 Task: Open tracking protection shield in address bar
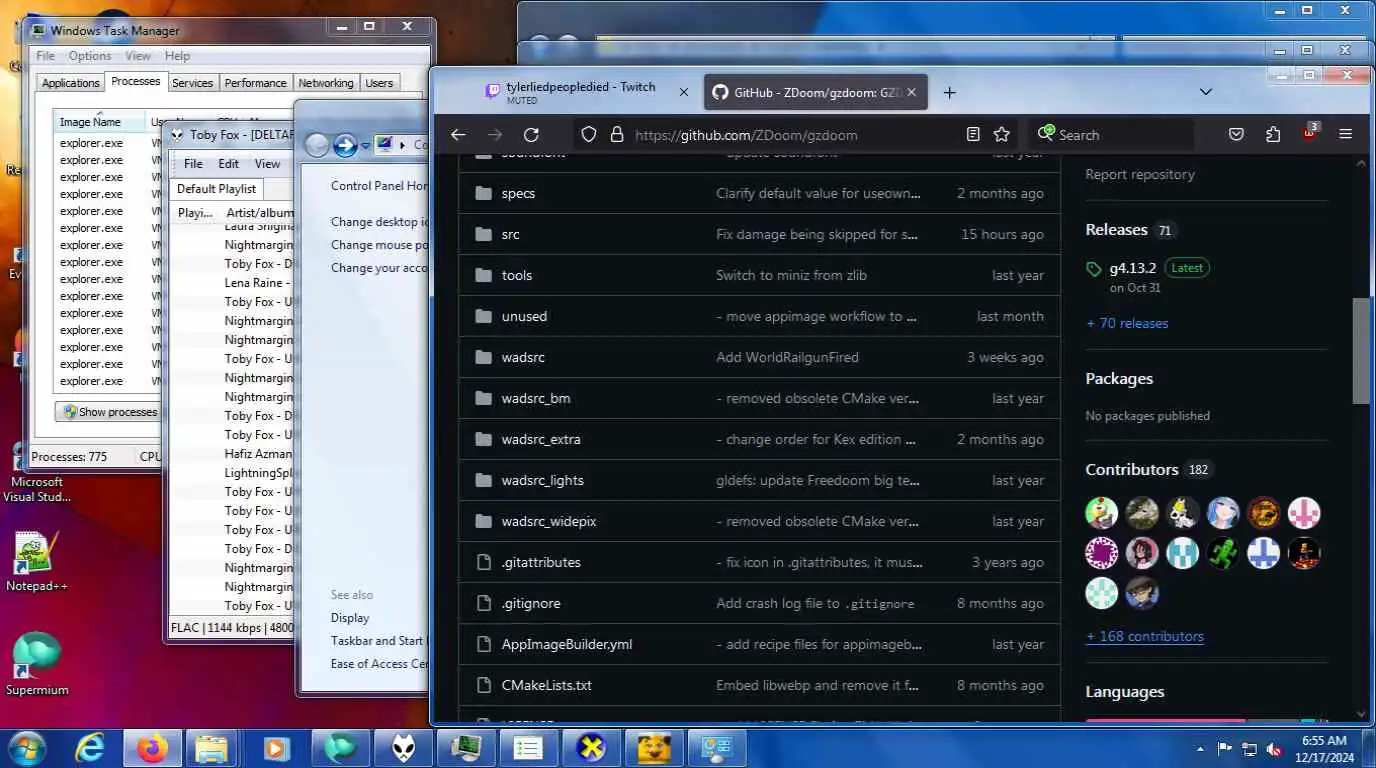point(589,135)
